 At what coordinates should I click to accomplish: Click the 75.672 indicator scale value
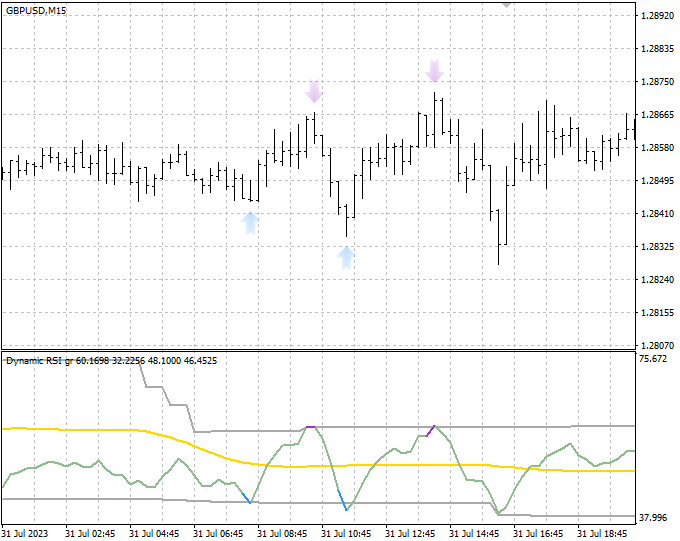click(653, 359)
